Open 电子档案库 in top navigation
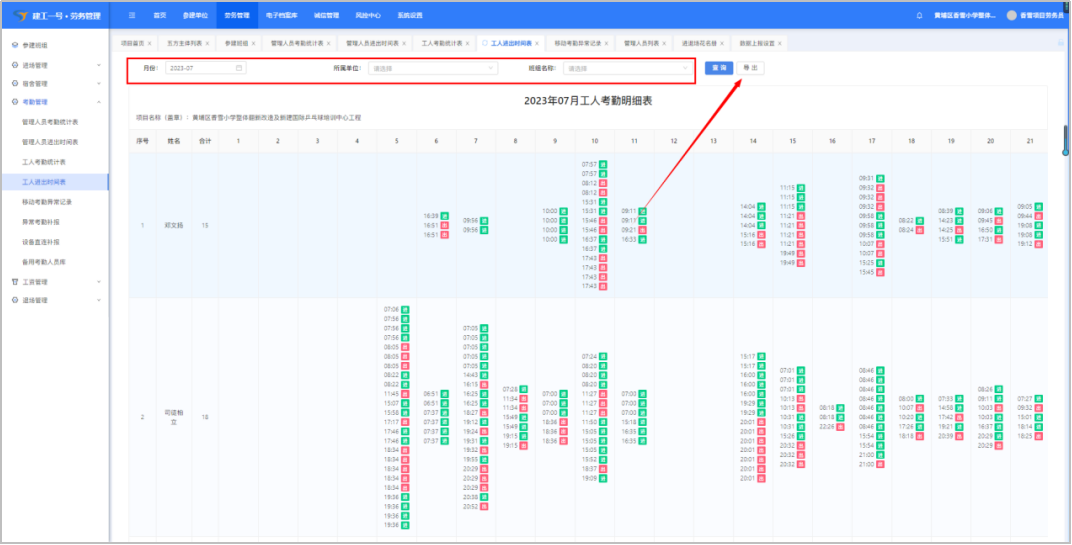The width and height of the screenshot is (1072, 545). (281, 15)
